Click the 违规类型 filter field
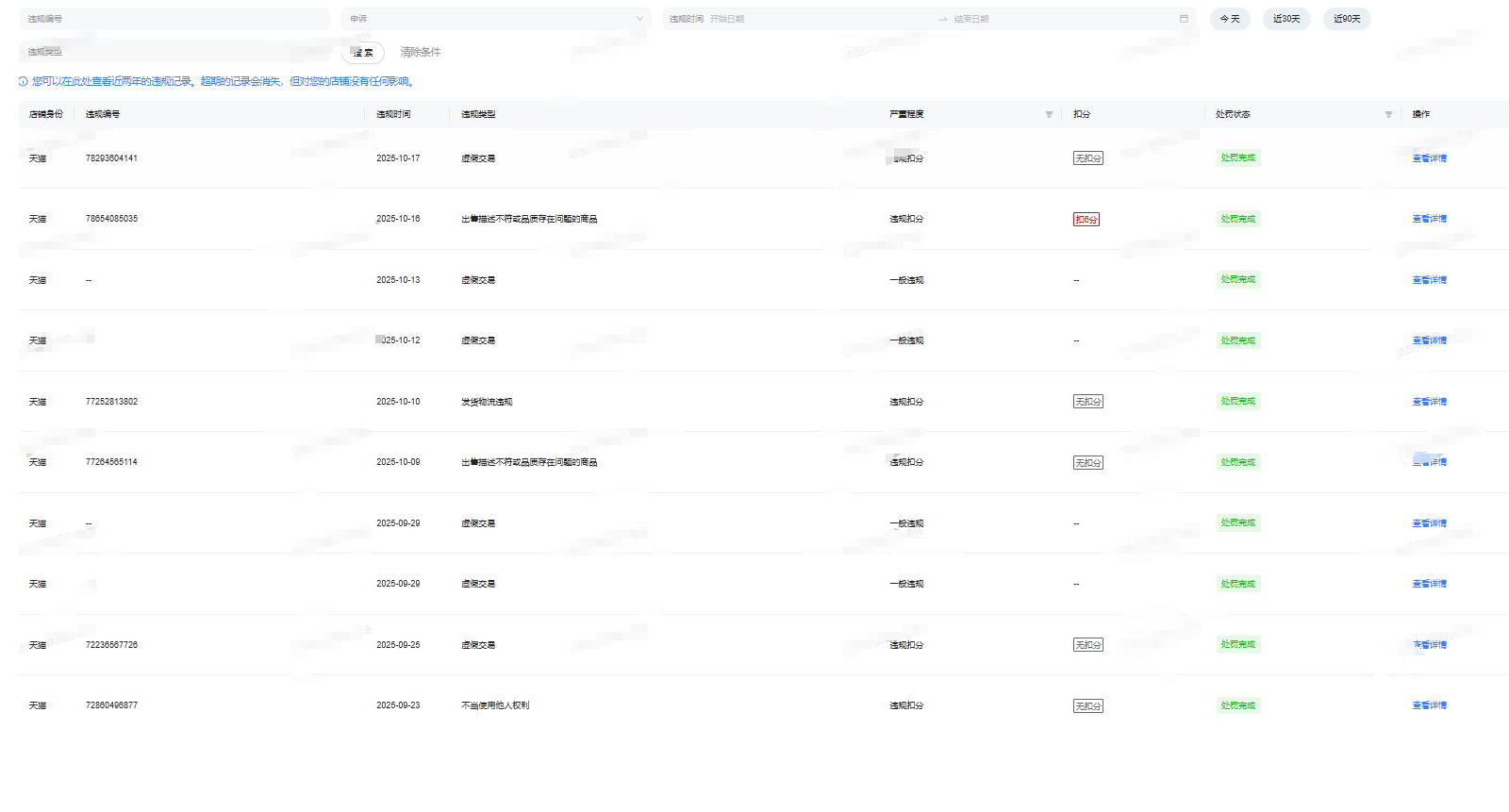The height and width of the screenshot is (812, 1509). coord(174,52)
